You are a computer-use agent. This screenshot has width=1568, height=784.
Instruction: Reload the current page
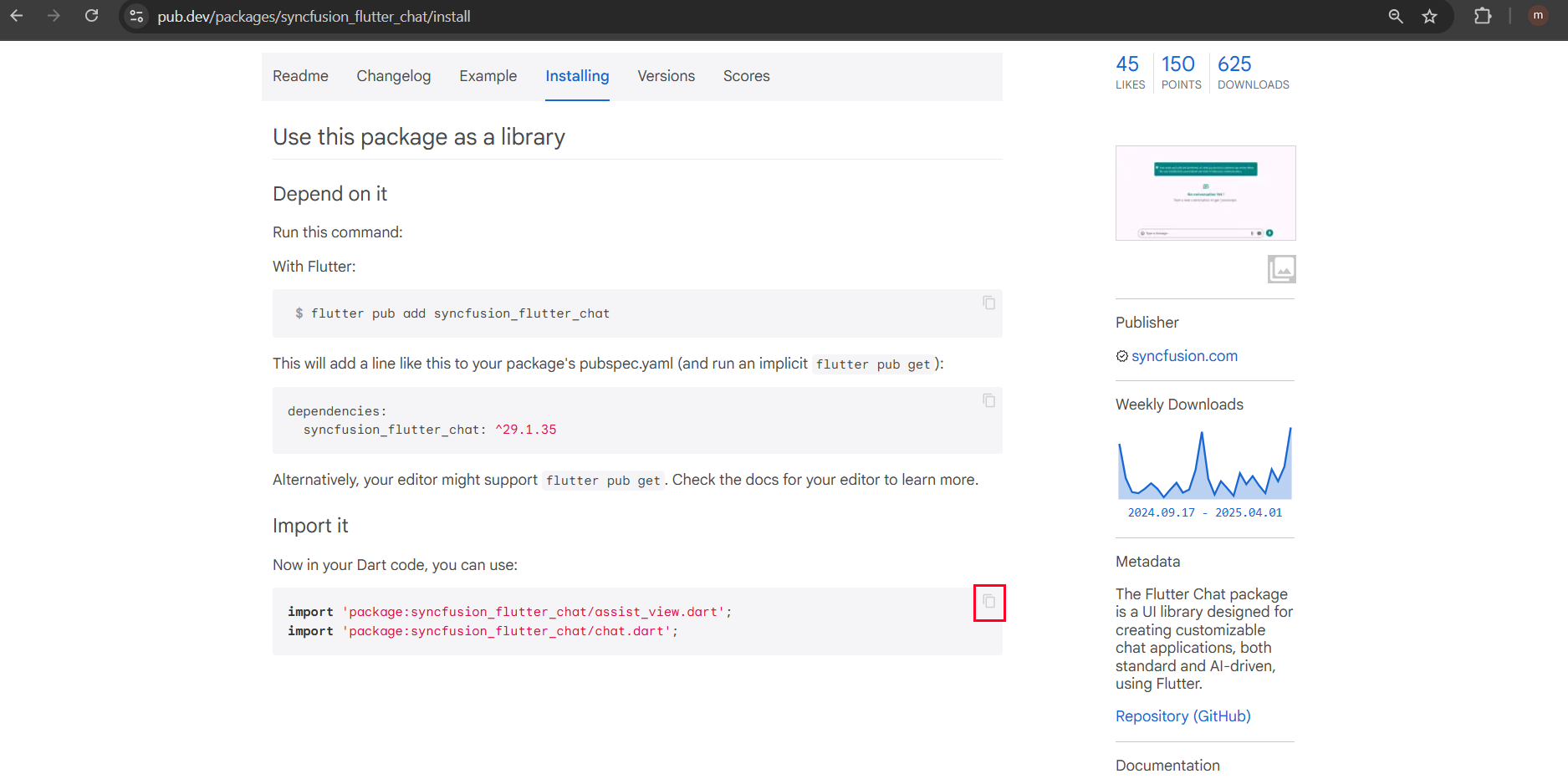pyautogui.click(x=92, y=16)
